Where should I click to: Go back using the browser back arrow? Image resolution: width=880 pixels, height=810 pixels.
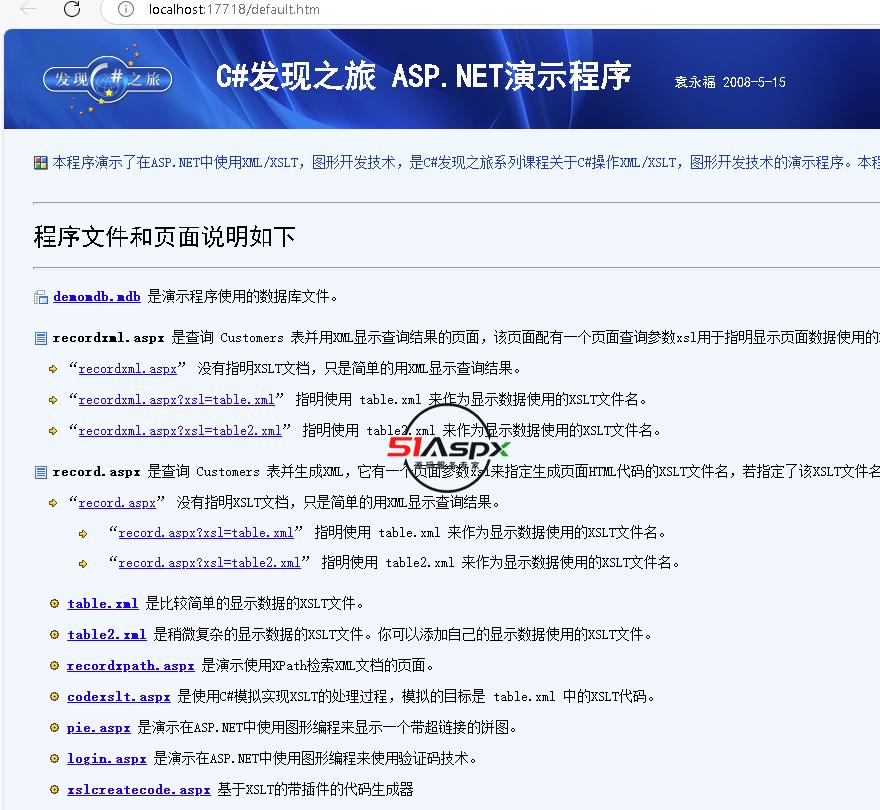click(x=27, y=9)
